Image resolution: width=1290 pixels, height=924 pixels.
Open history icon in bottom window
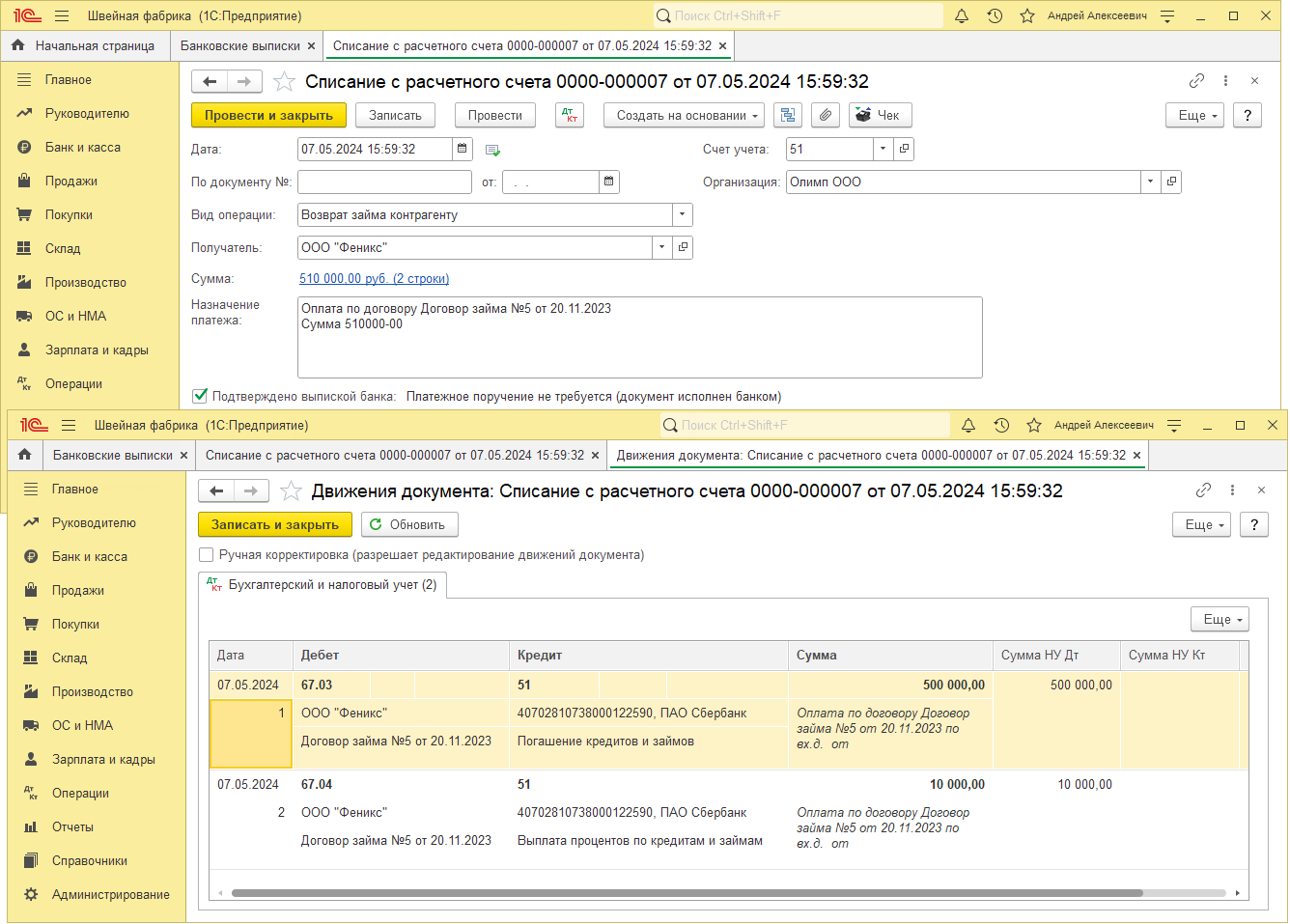1001,425
